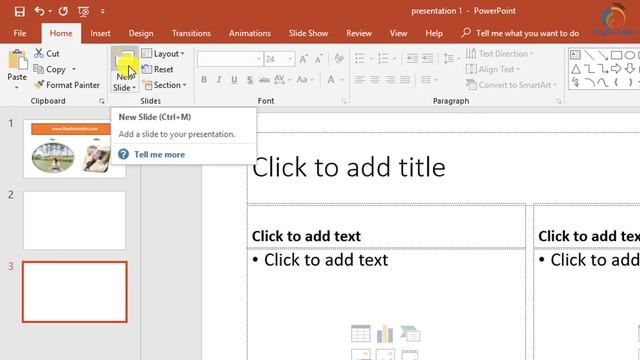Open the Undo history dropdown arrow
Viewport: 640px width, 360px height.
tap(50, 11)
